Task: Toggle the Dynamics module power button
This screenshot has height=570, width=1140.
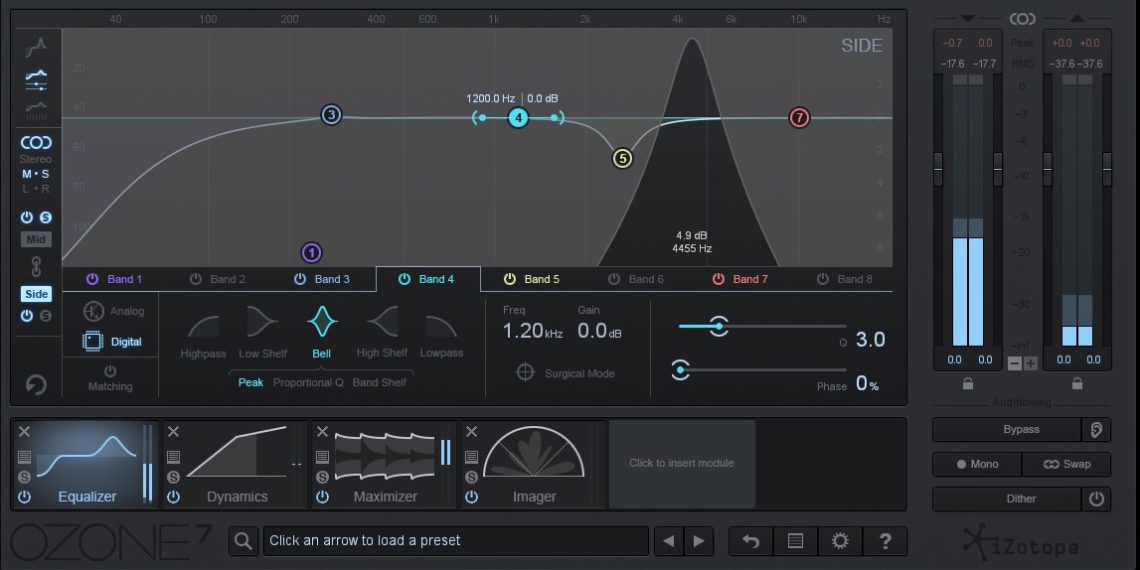Action: (x=173, y=497)
